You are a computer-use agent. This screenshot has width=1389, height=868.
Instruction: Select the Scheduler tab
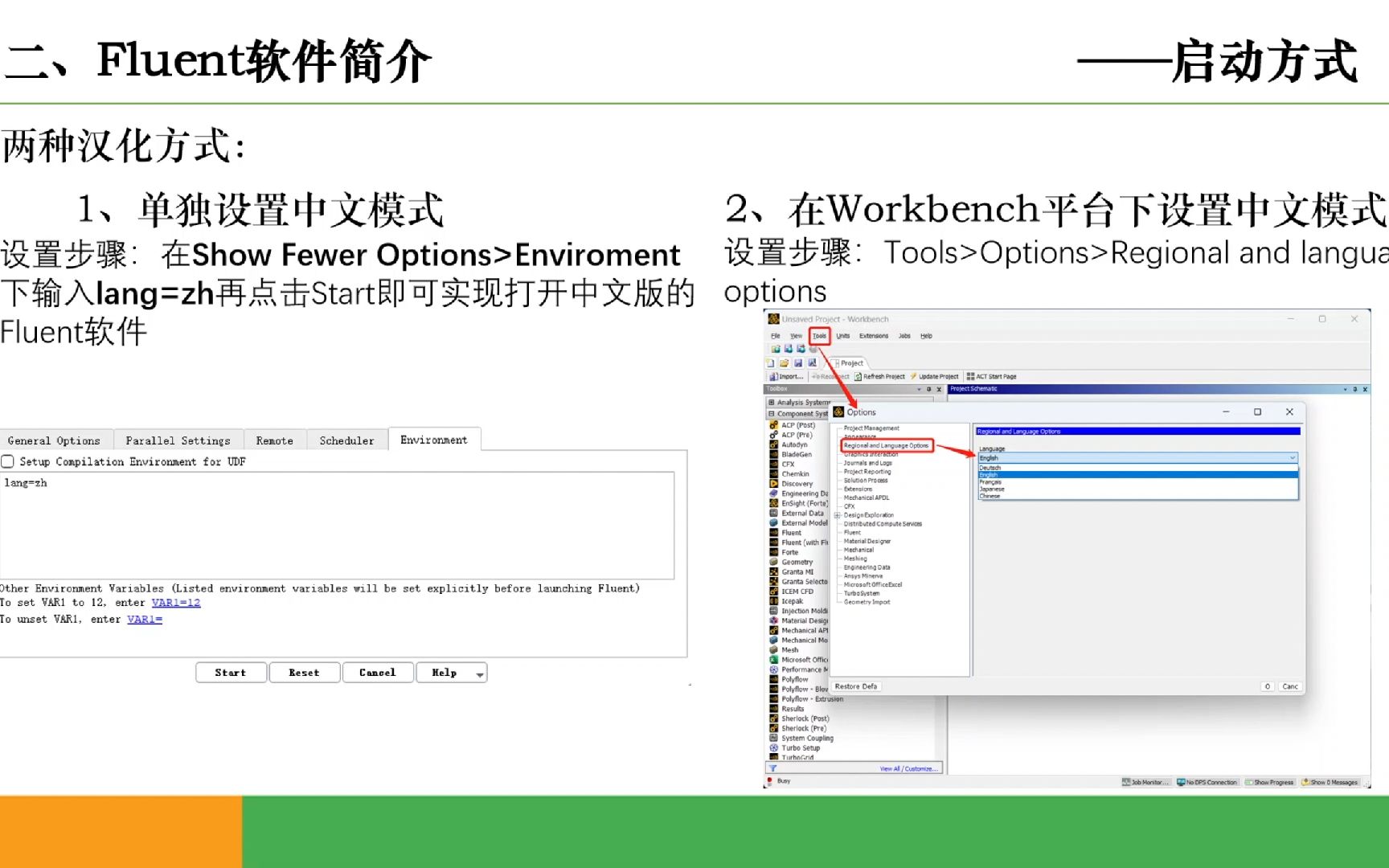coord(347,440)
